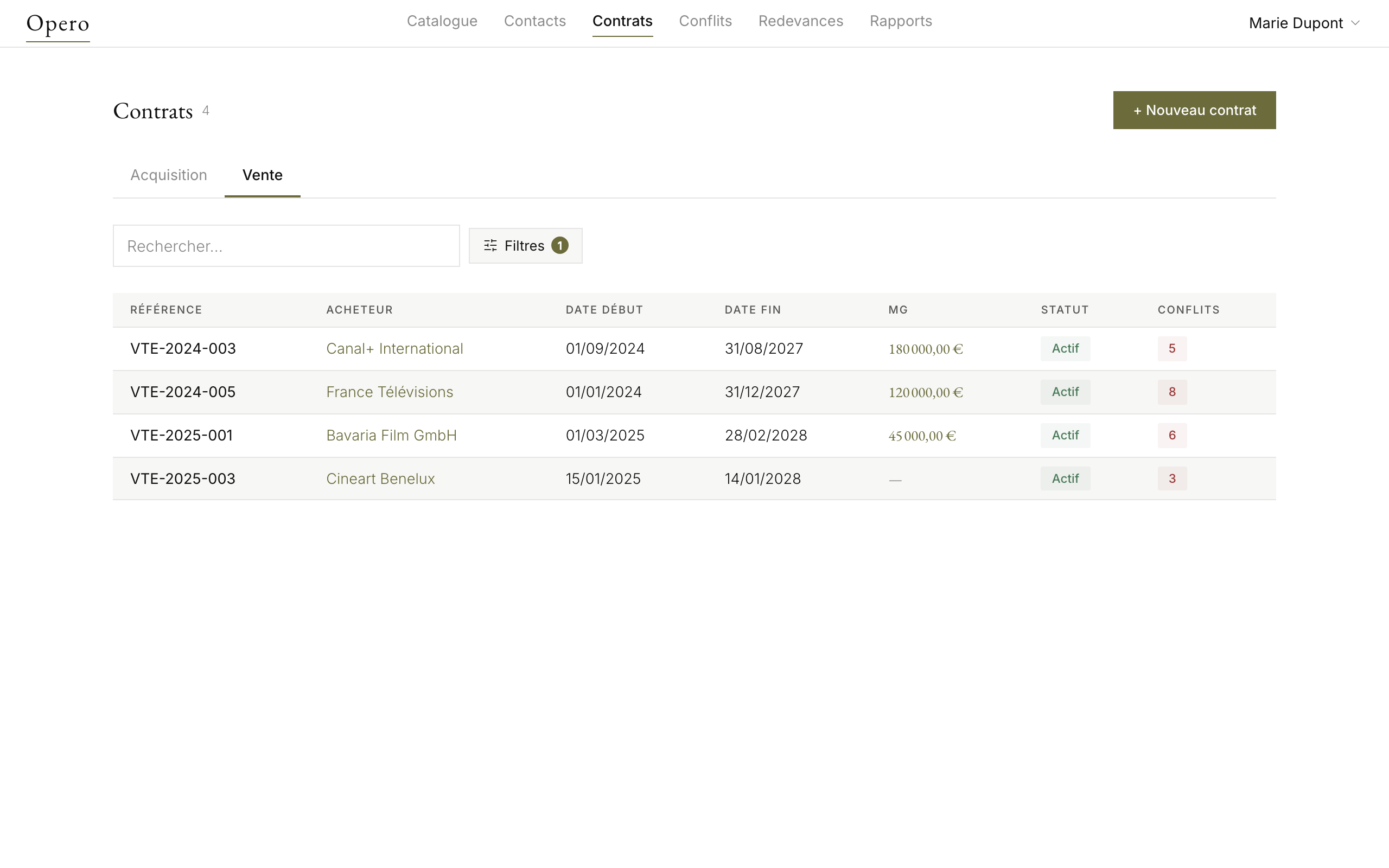The image size is (1389, 868).
Task: Click the conflict badge showing 6 for VTE-2025-001
Action: coord(1172,435)
